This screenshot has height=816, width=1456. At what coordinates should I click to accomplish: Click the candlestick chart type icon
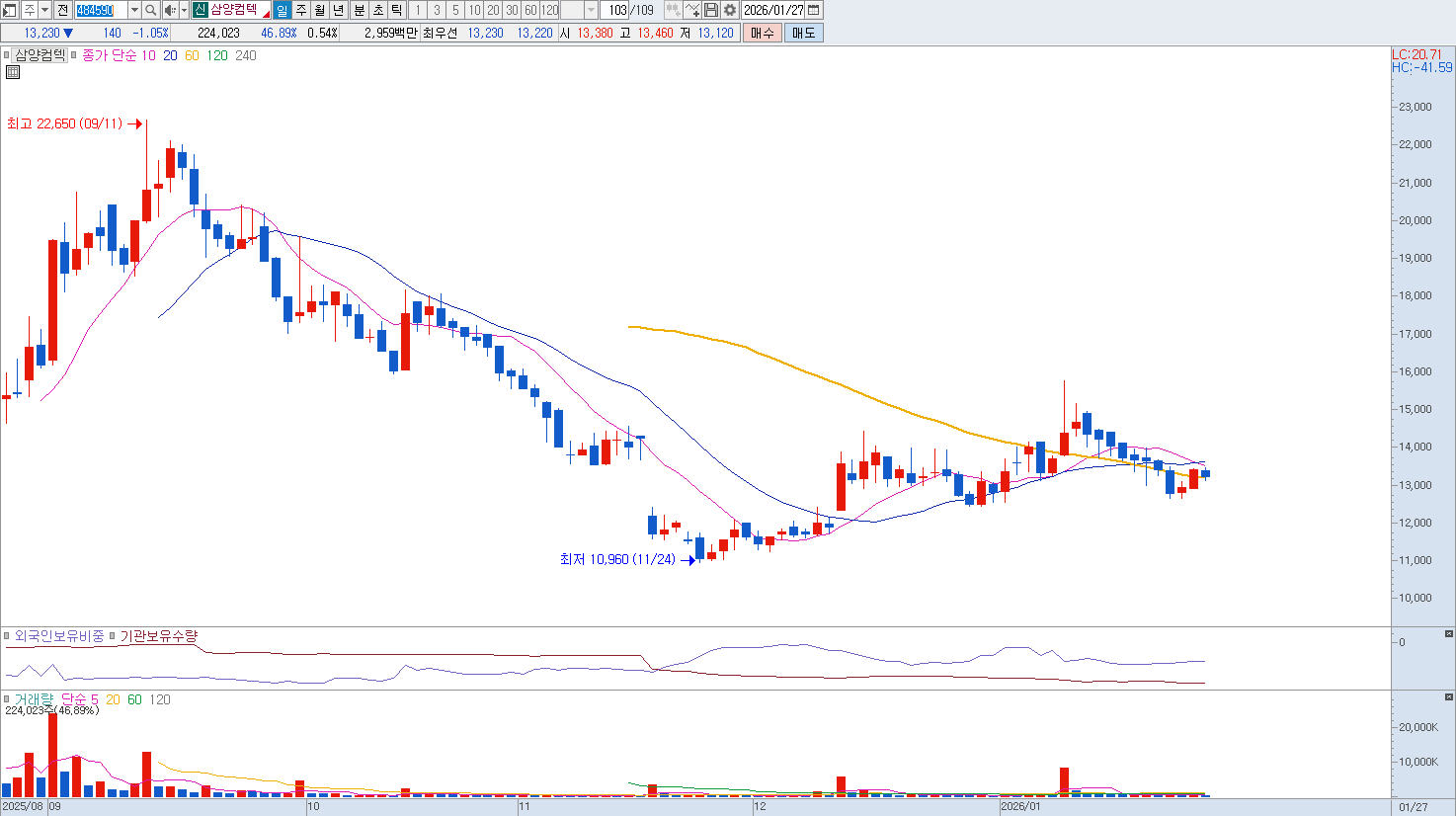click(x=673, y=10)
